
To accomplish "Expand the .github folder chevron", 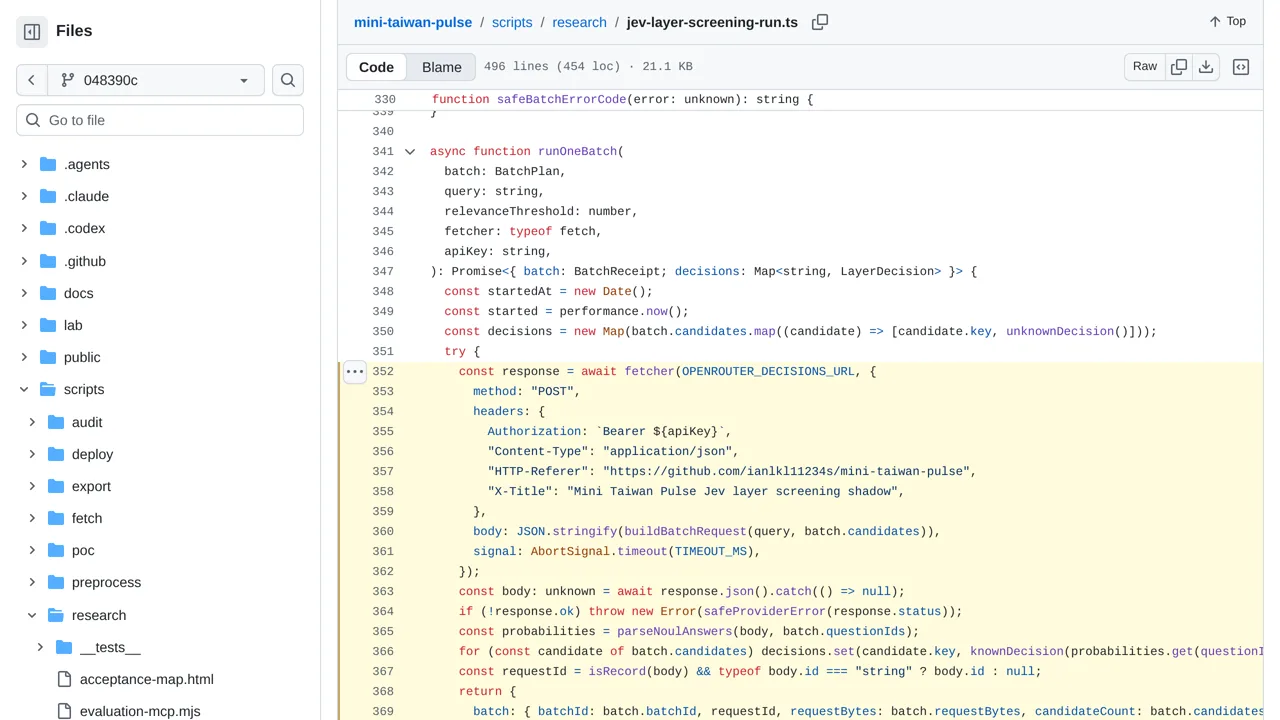I will 24,261.
